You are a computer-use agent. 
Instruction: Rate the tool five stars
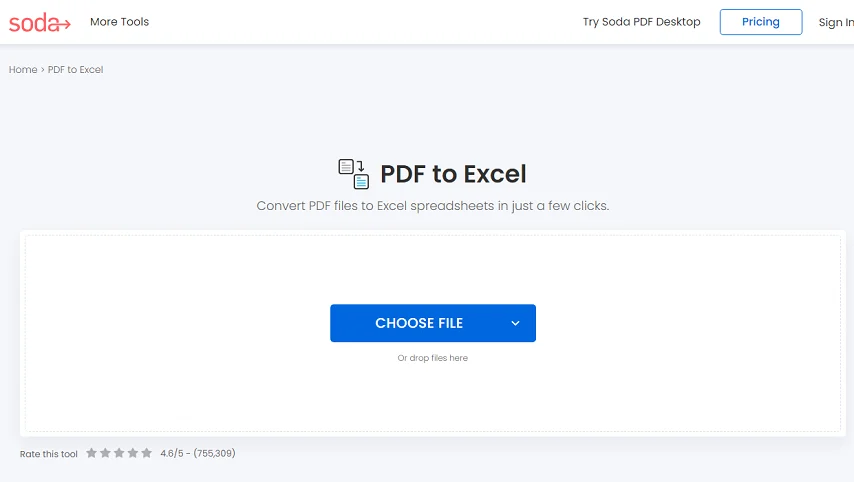click(147, 453)
